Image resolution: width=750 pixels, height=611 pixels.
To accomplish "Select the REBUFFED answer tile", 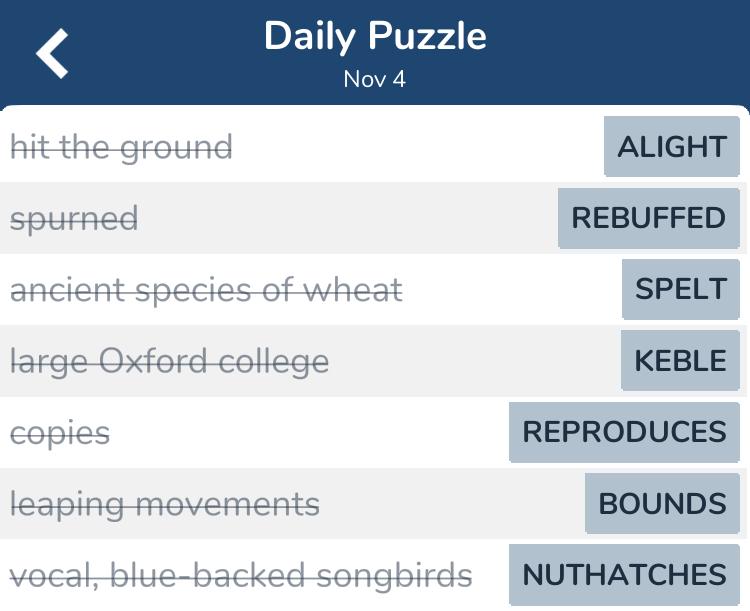I will 649,218.
